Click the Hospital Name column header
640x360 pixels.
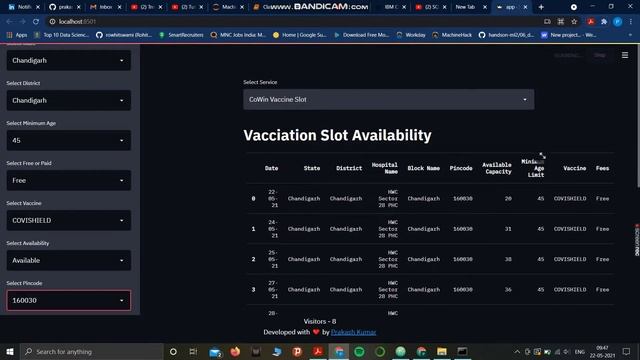[x=384, y=168]
